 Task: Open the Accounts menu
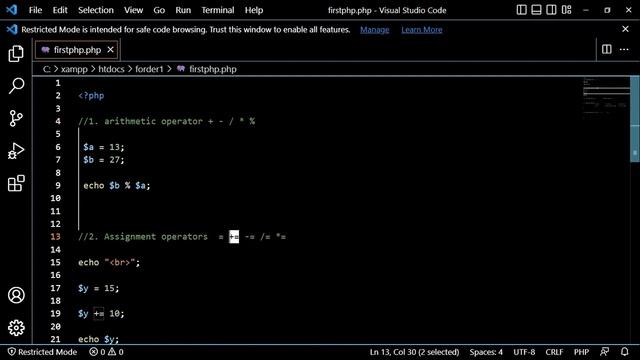16,295
